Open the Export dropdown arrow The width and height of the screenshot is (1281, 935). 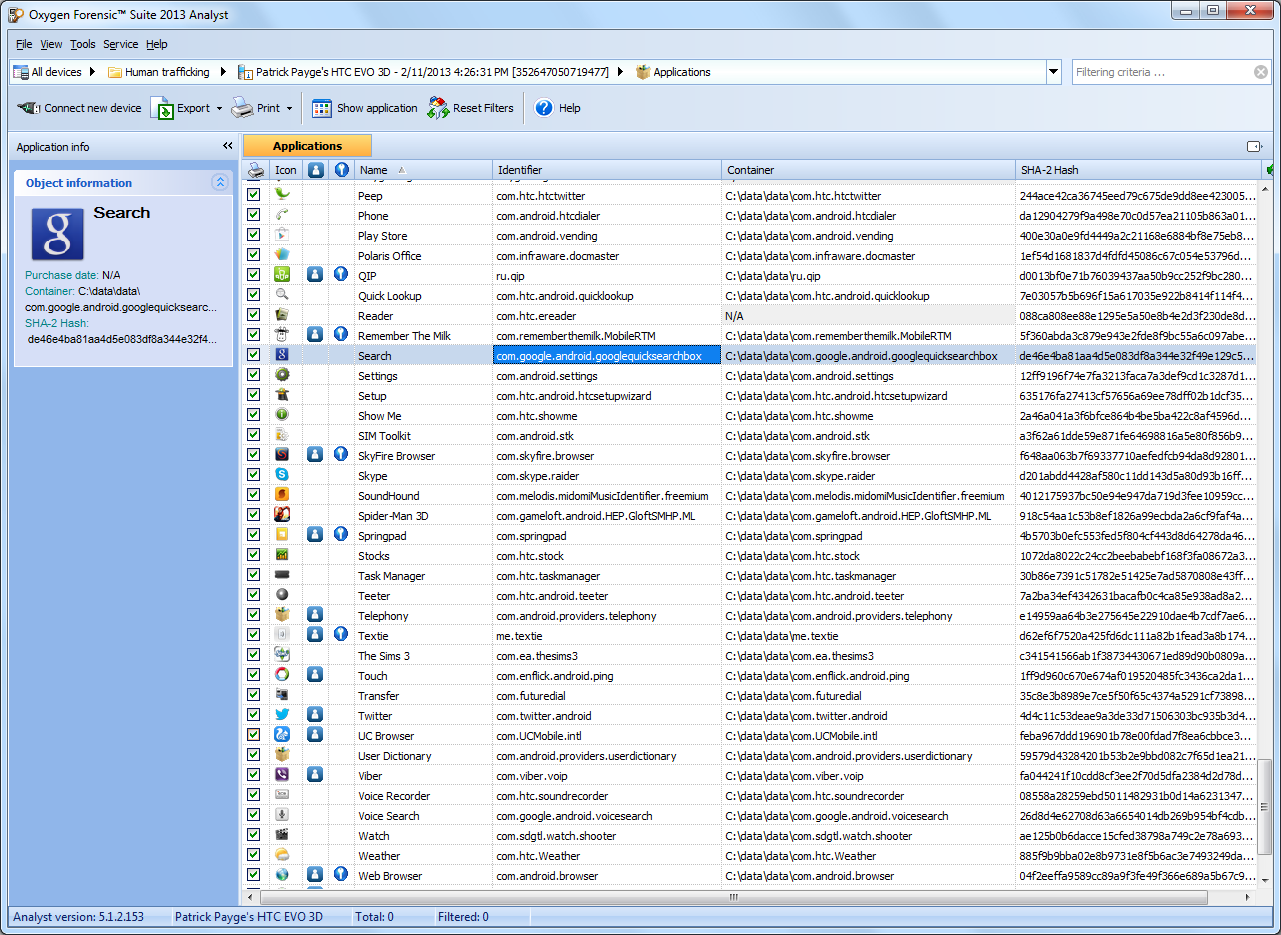(x=219, y=108)
